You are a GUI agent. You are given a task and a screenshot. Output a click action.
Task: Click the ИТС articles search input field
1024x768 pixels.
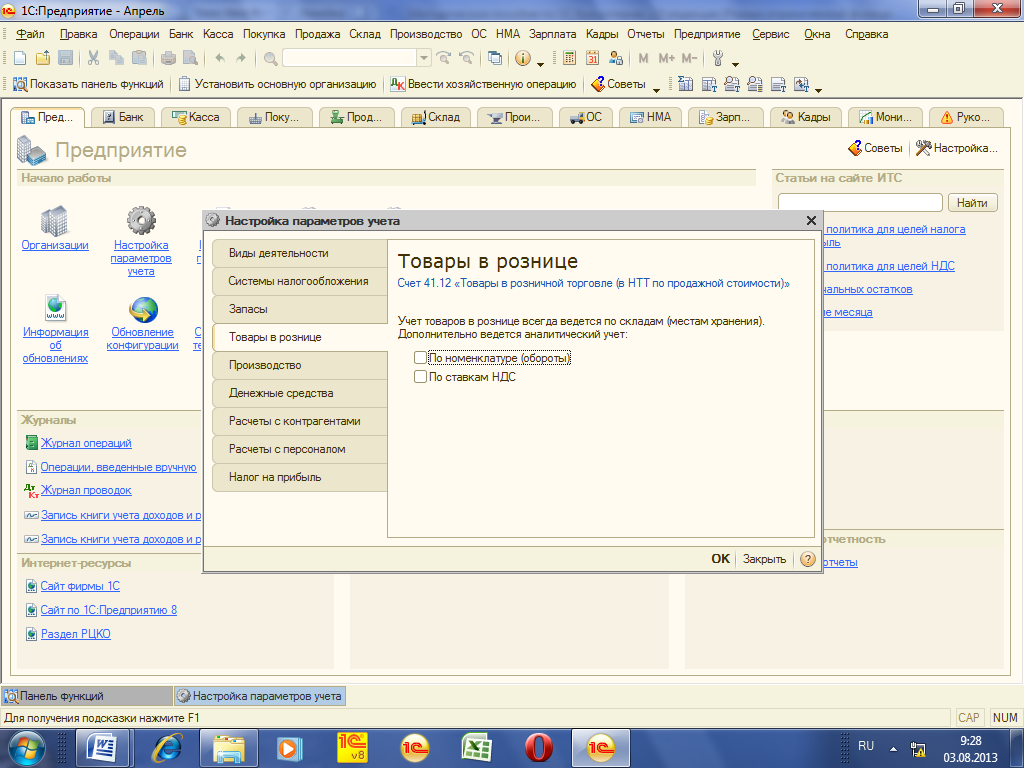tap(860, 202)
